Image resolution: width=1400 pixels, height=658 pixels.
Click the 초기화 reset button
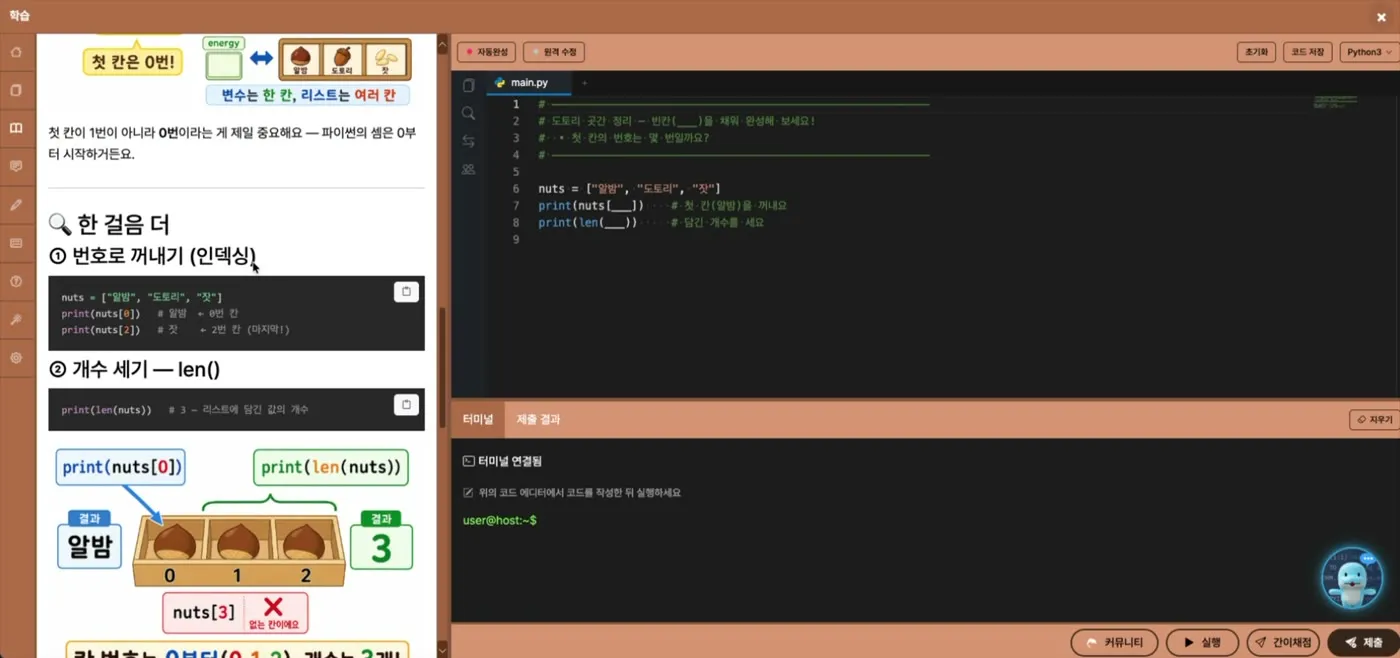(1256, 52)
